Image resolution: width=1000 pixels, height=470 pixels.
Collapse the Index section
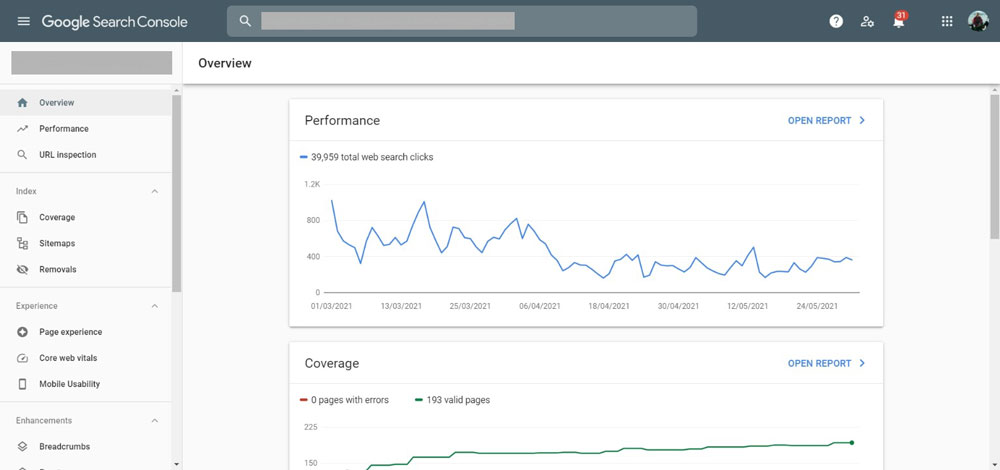point(154,191)
